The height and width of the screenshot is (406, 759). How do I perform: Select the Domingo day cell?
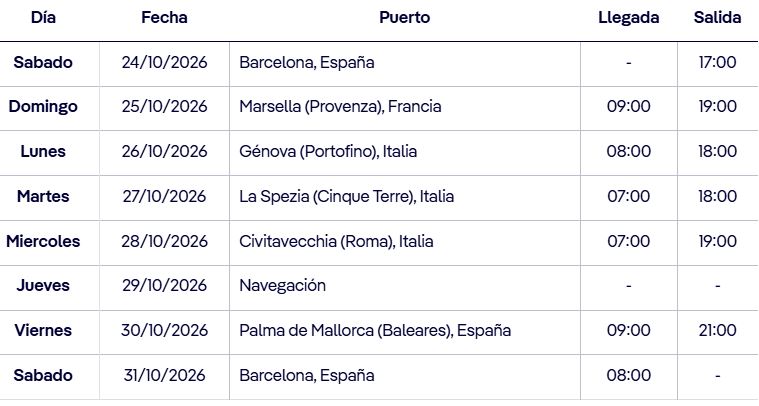43,107
